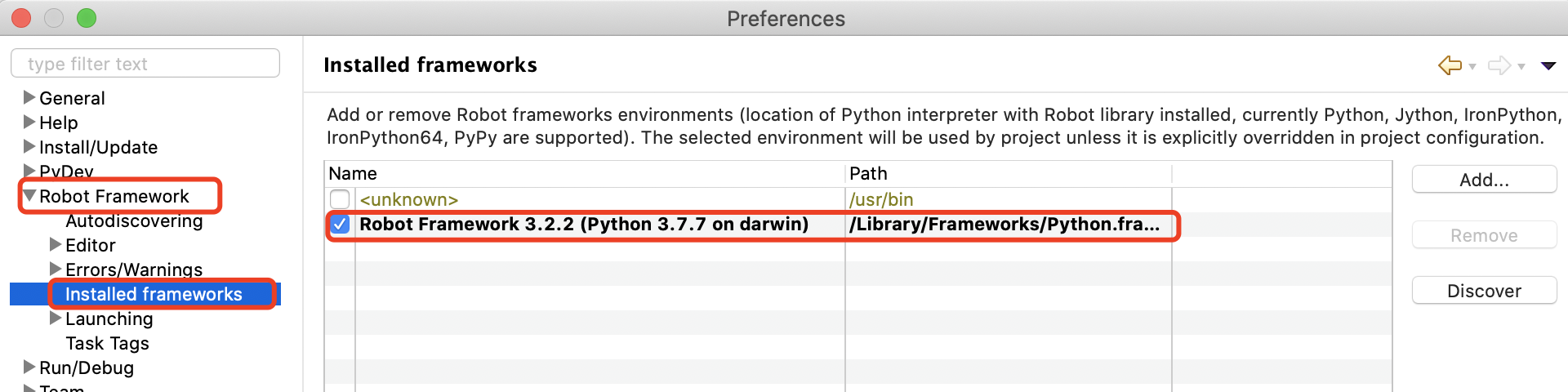Click the Add... button
The height and width of the screenshot is (392, 1568).
(x=1484, y=180)
